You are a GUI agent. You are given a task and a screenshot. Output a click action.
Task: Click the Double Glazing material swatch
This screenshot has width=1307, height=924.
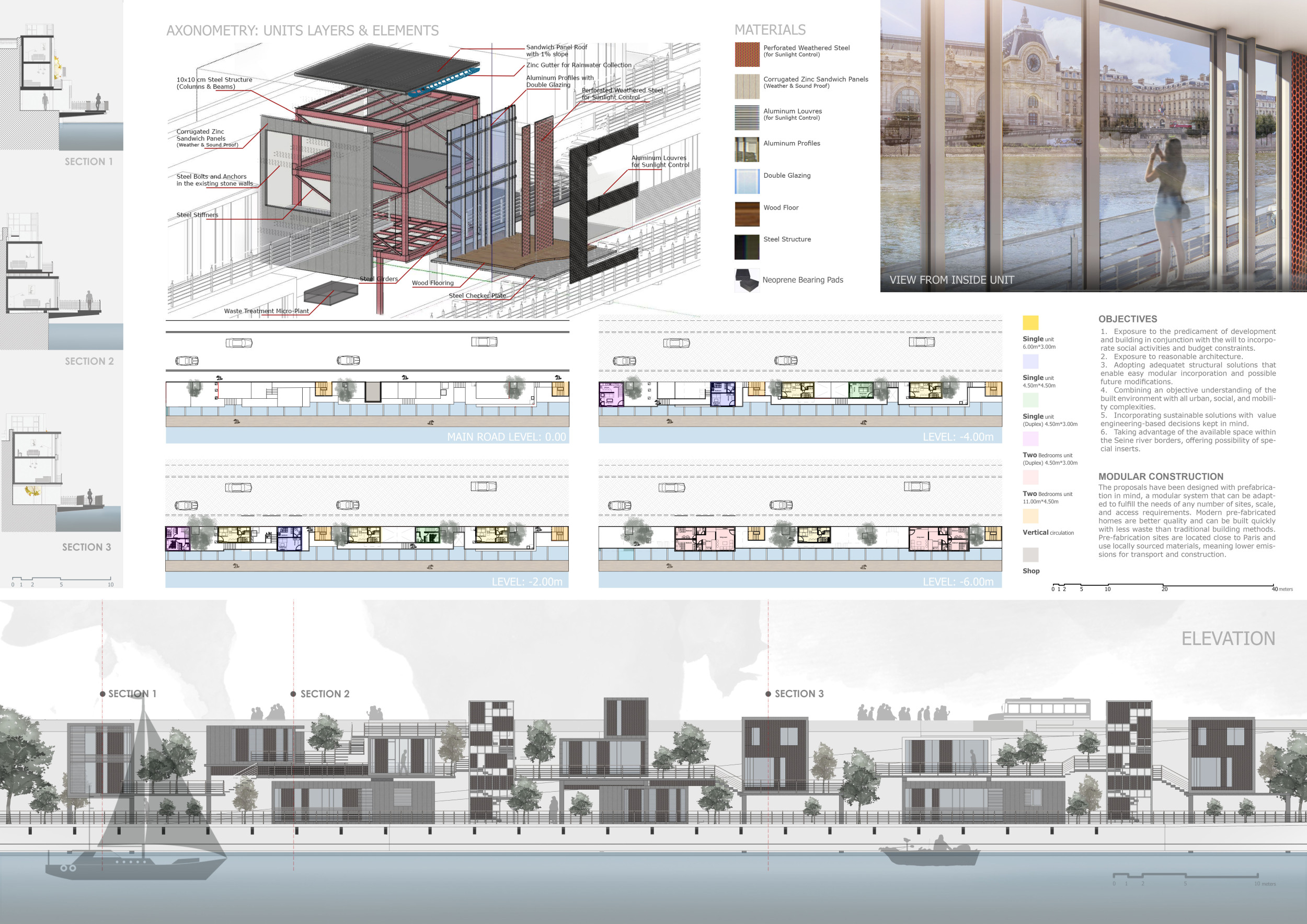747,181
